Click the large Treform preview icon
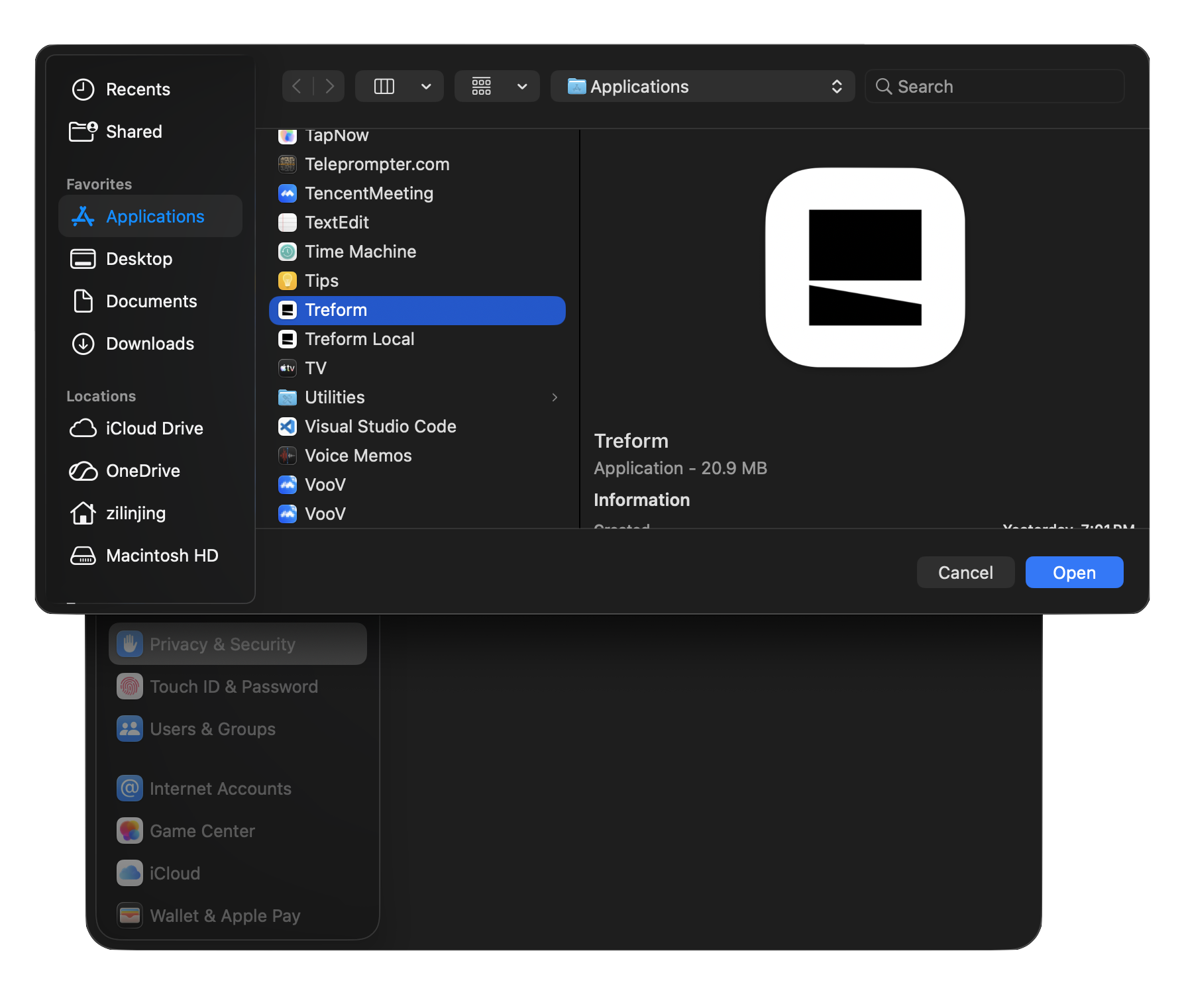The image size is (1182, 1008). (865, 268)
